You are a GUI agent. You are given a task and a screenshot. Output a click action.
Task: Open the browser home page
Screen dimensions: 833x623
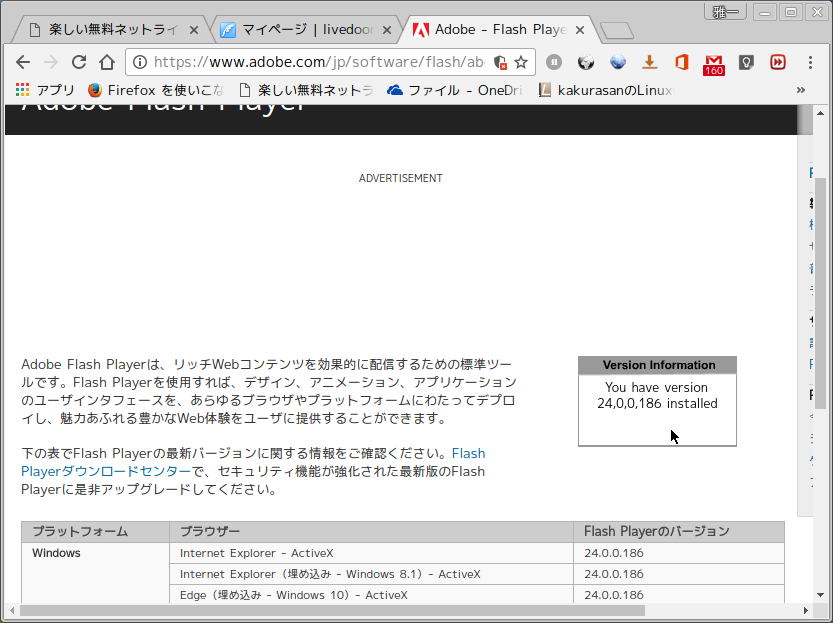coord(107,62)
